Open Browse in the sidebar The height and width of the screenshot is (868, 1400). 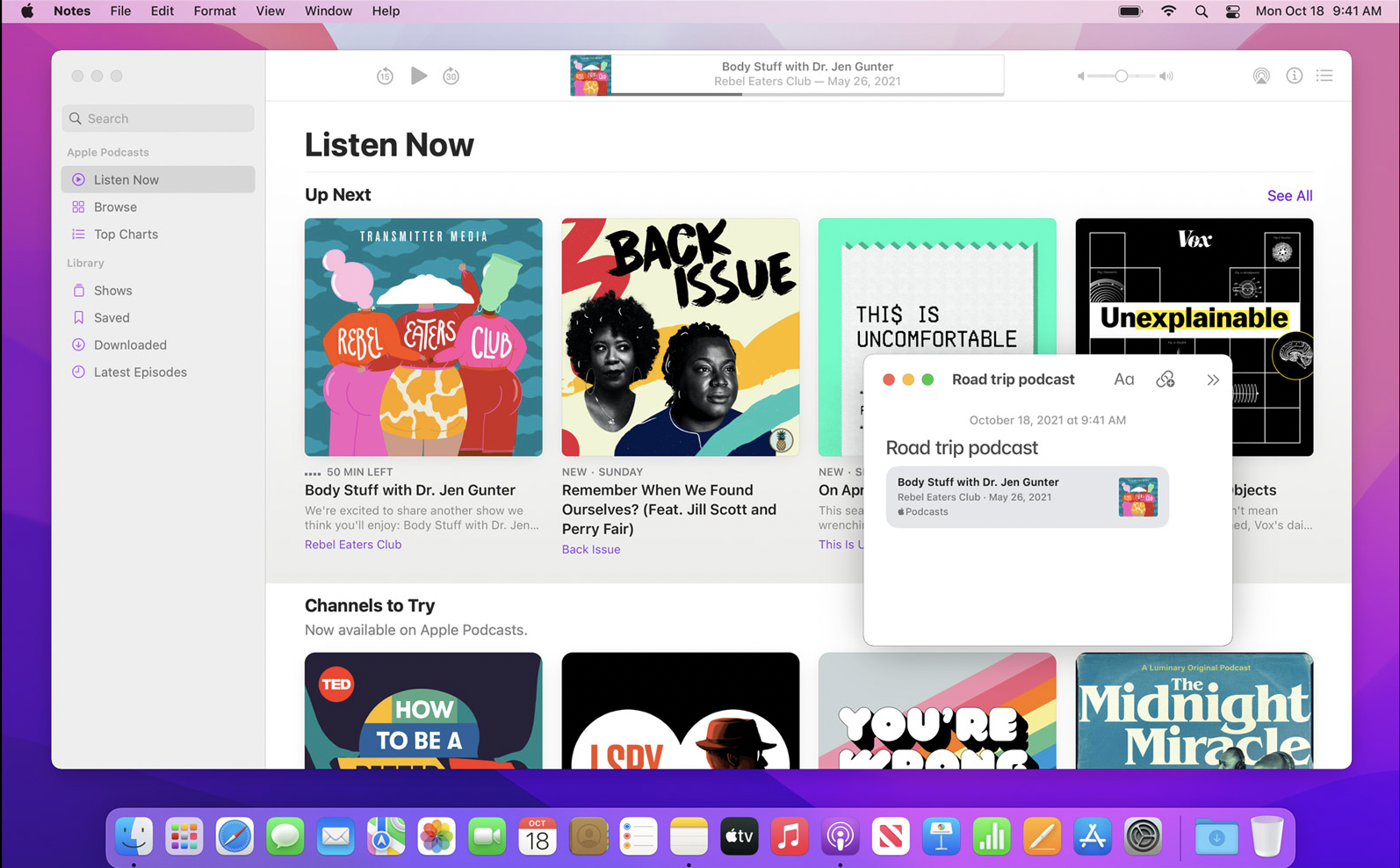tap(158, 207)
